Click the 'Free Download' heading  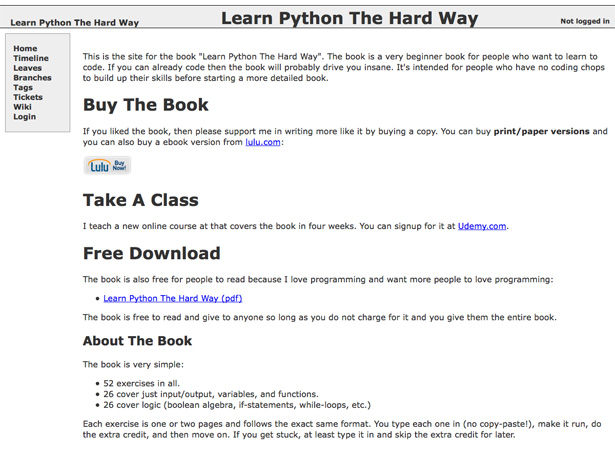pyautogui.click(x=151, y=254)
